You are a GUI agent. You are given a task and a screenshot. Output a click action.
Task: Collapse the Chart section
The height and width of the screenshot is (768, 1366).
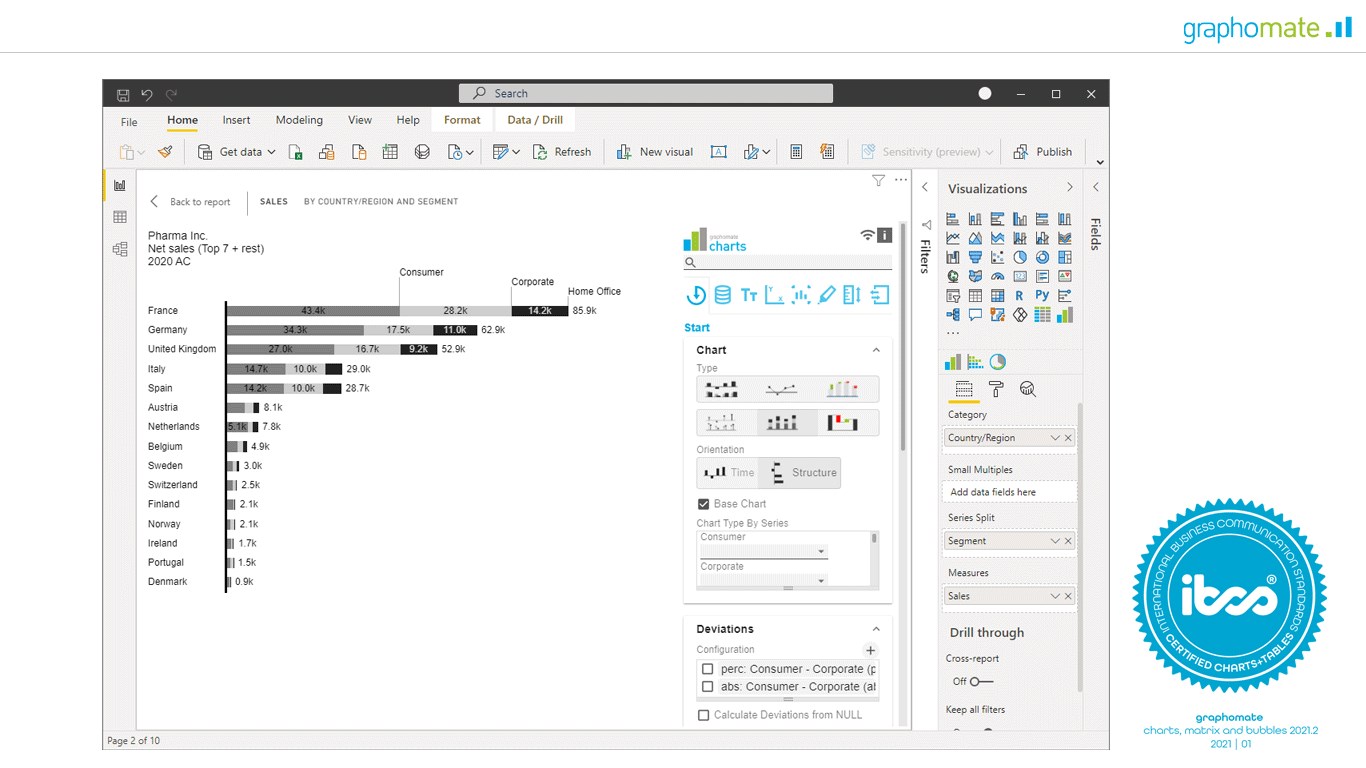876,350
